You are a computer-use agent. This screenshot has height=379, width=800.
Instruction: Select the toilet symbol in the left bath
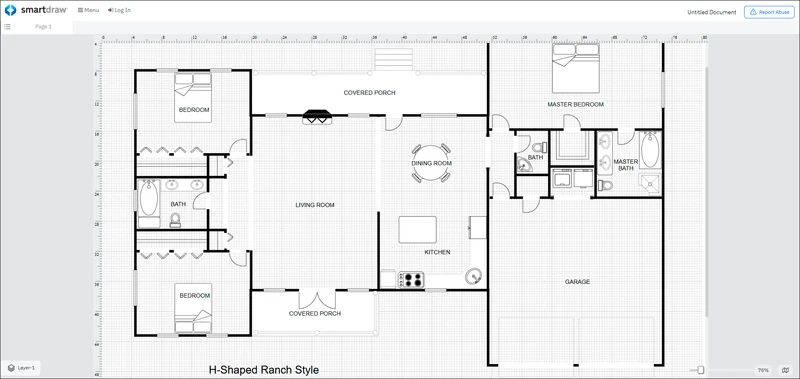tap(176, 220)
